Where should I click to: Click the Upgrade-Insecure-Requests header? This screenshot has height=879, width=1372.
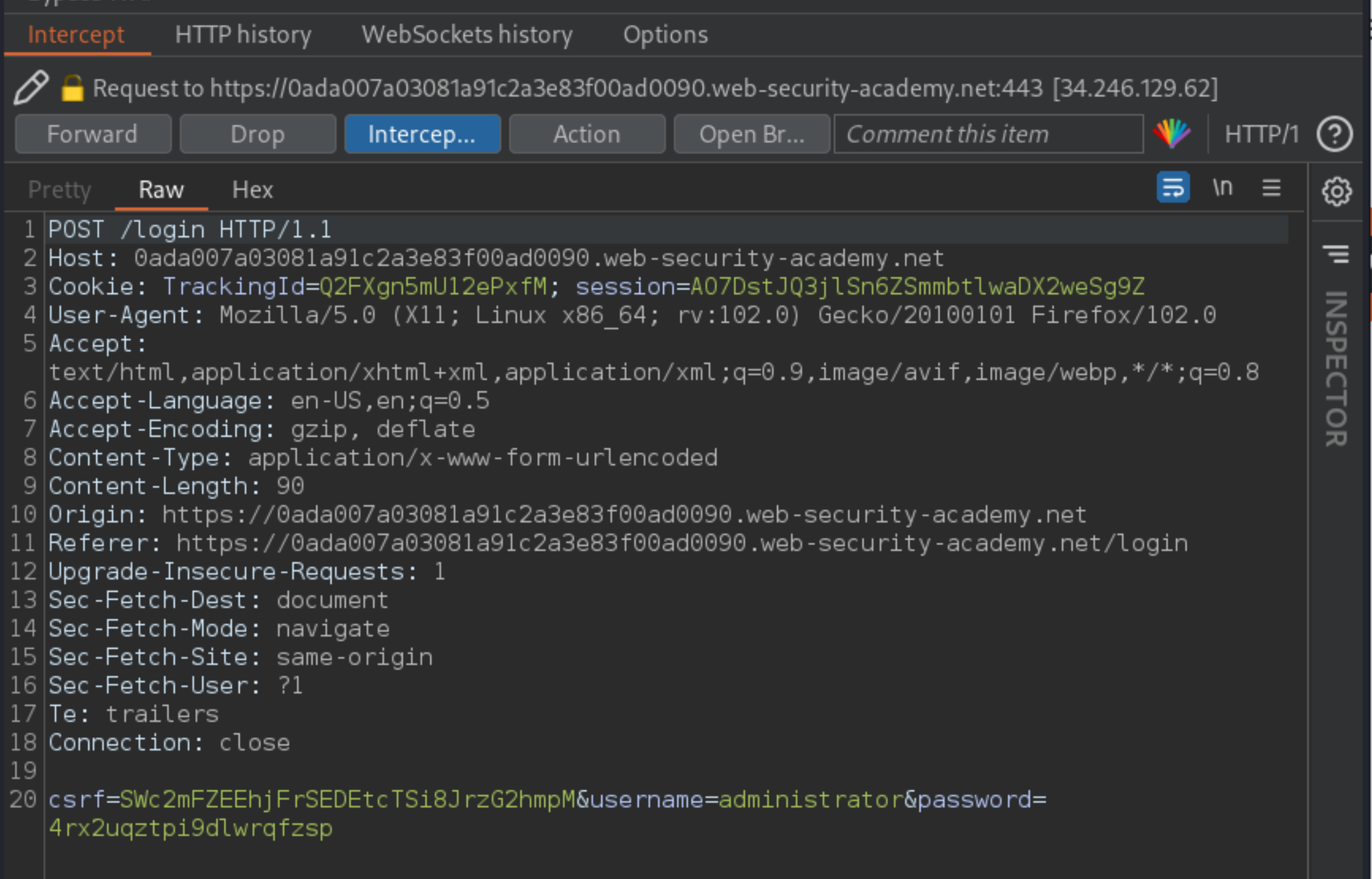coord(247,572)
